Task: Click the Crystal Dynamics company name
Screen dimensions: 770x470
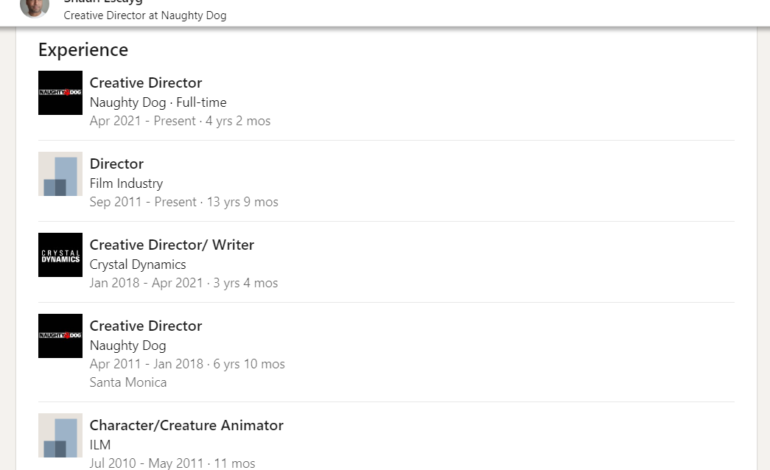Action: [138, 264]
